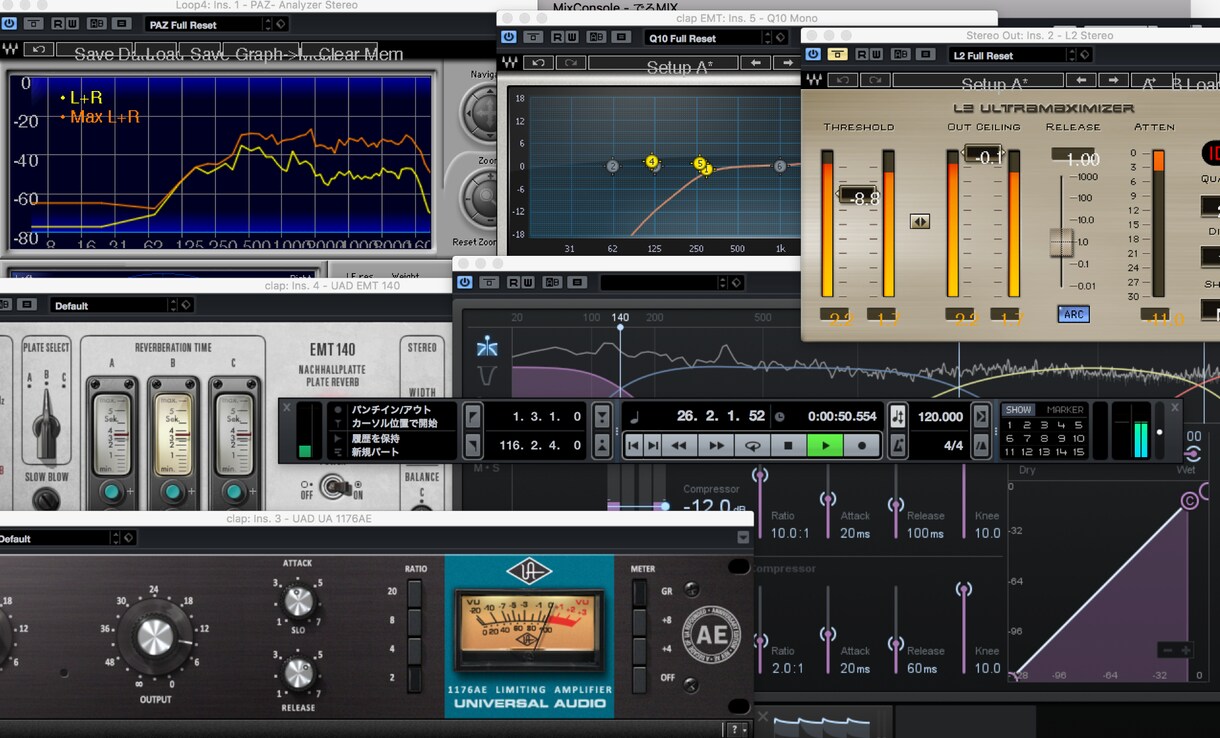Go to previous marker in the transport bar
This screenshot has width=1220, height=738.
coord(633,445)
